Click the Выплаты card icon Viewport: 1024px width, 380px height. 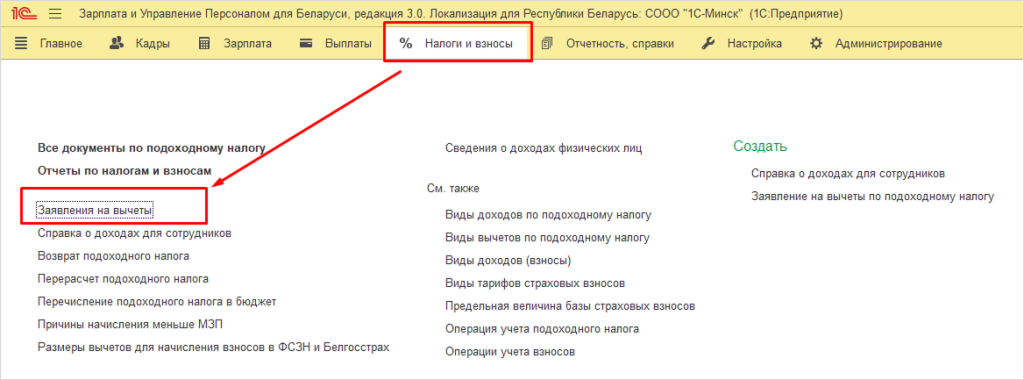tap(306, 44)
